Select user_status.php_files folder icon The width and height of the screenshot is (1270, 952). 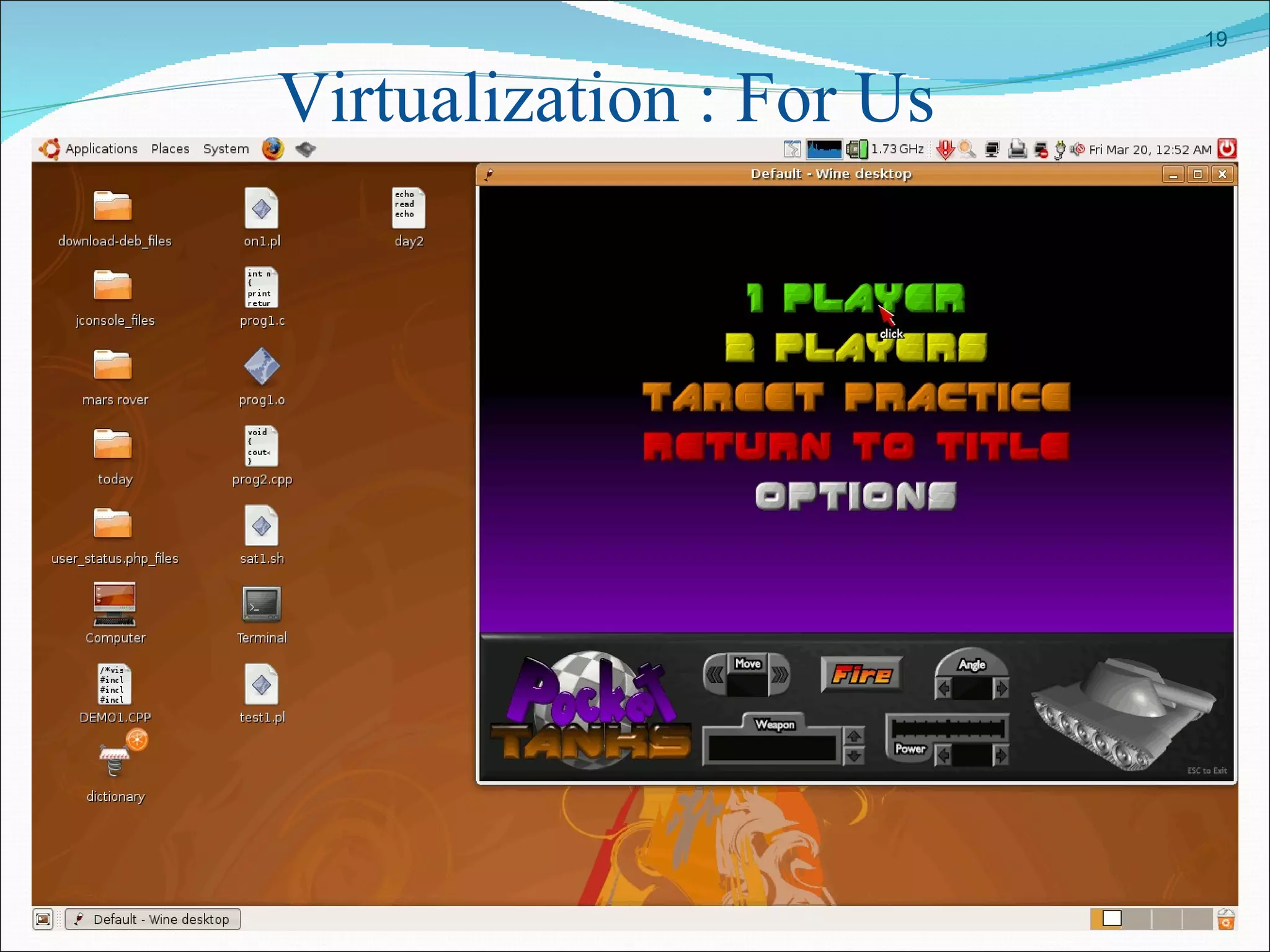[112, 523]
